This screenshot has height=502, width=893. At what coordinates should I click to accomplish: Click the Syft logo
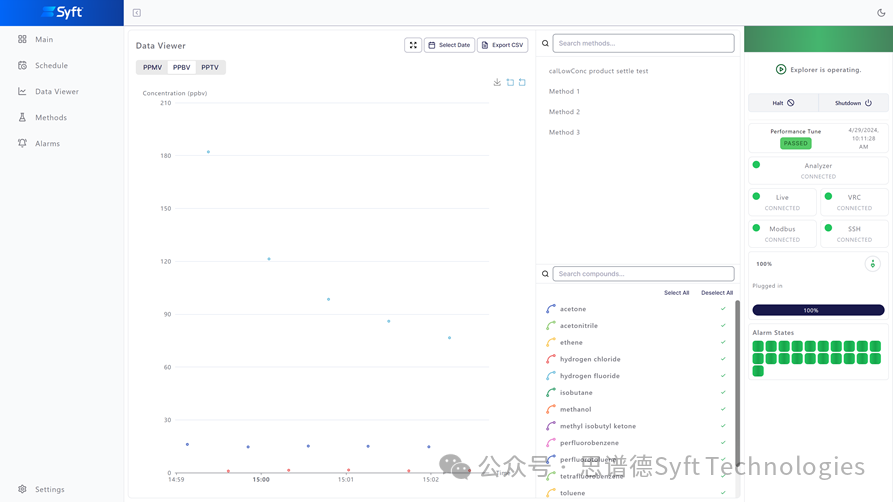[x=62, y=12]
